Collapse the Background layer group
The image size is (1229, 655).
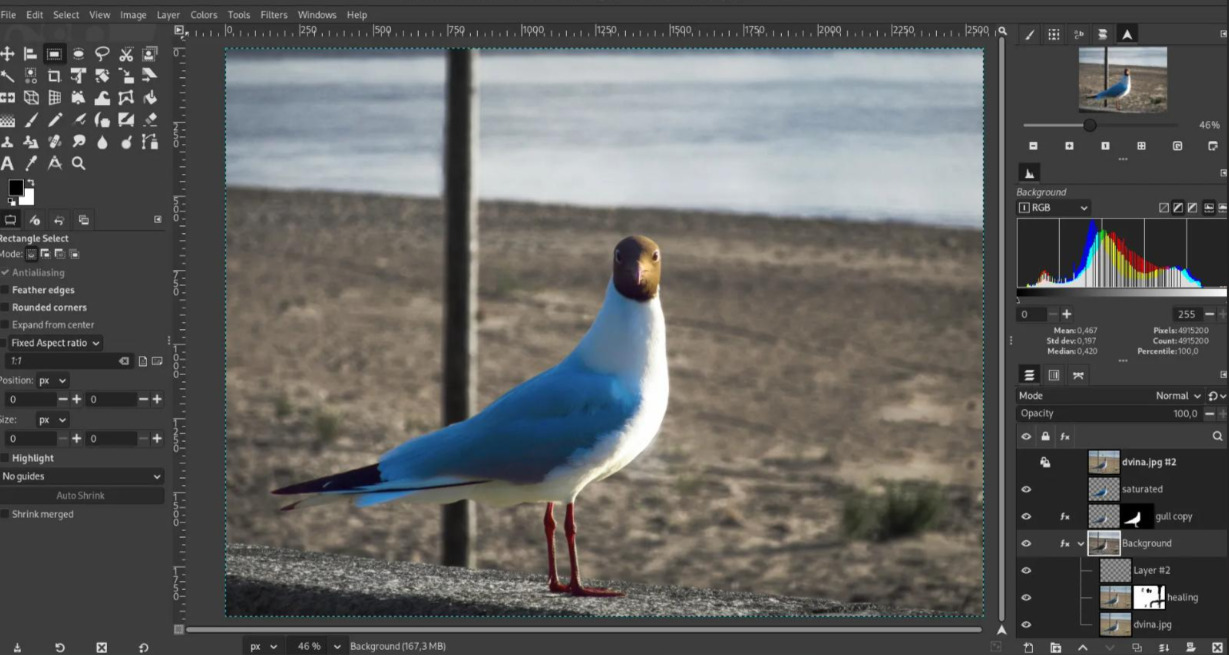tap(1081, 544)
